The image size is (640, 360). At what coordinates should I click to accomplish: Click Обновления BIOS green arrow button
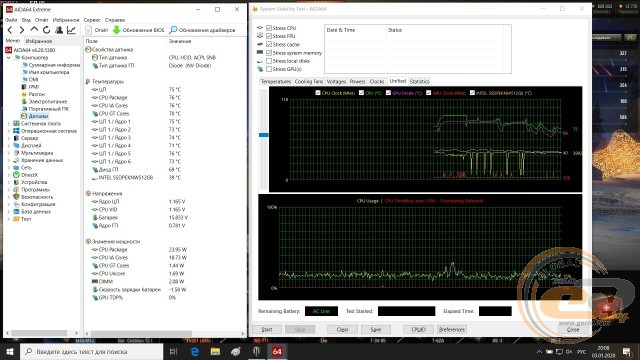click(x=138, y=30)
